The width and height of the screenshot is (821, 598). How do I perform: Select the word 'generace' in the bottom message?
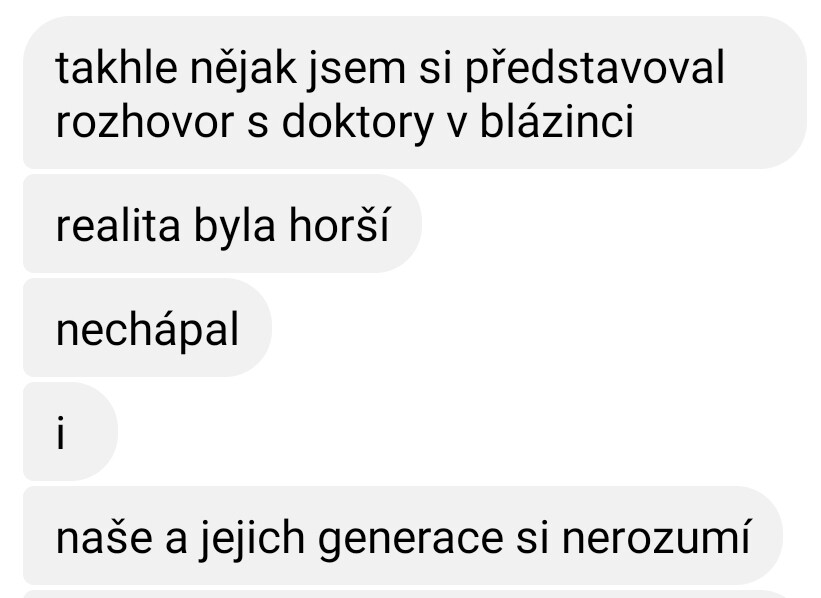(x=410, y=541)
